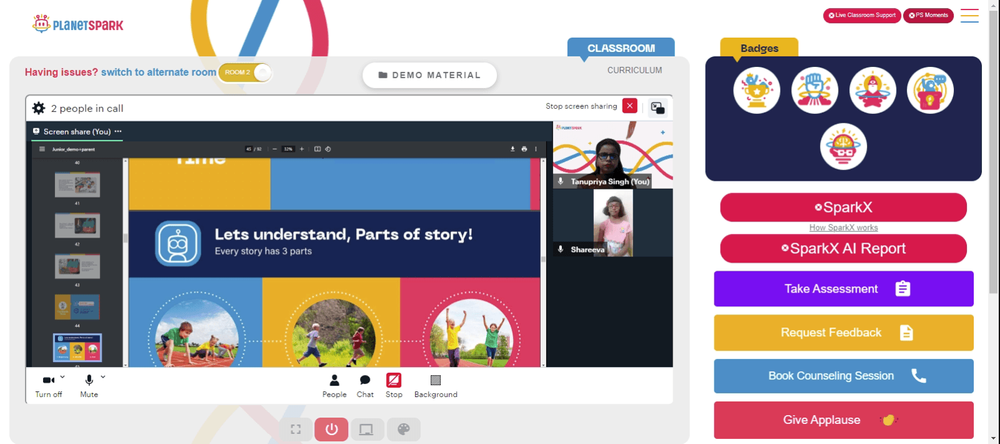Select the meditating figure badge
The height and width of the screenshot is (444, 1000).
tap(872, 91)
